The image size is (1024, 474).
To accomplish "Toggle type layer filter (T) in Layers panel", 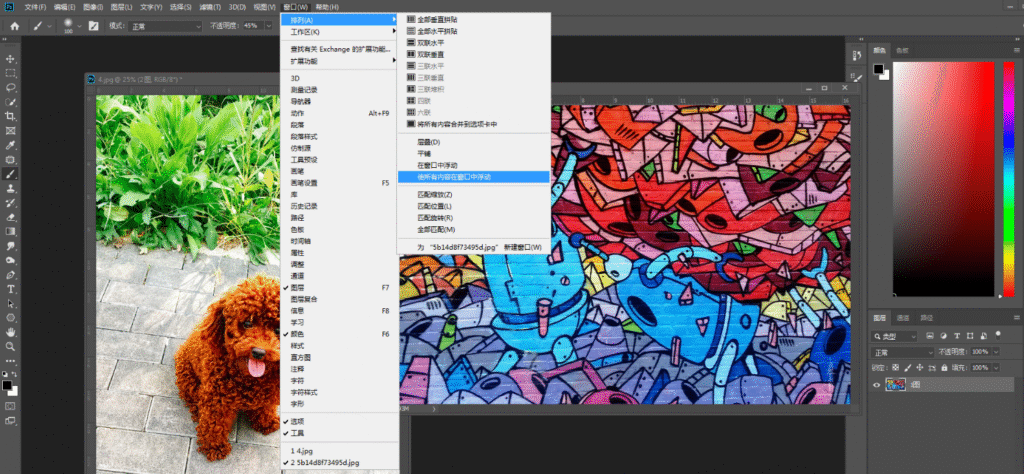I will pos(957,336).
